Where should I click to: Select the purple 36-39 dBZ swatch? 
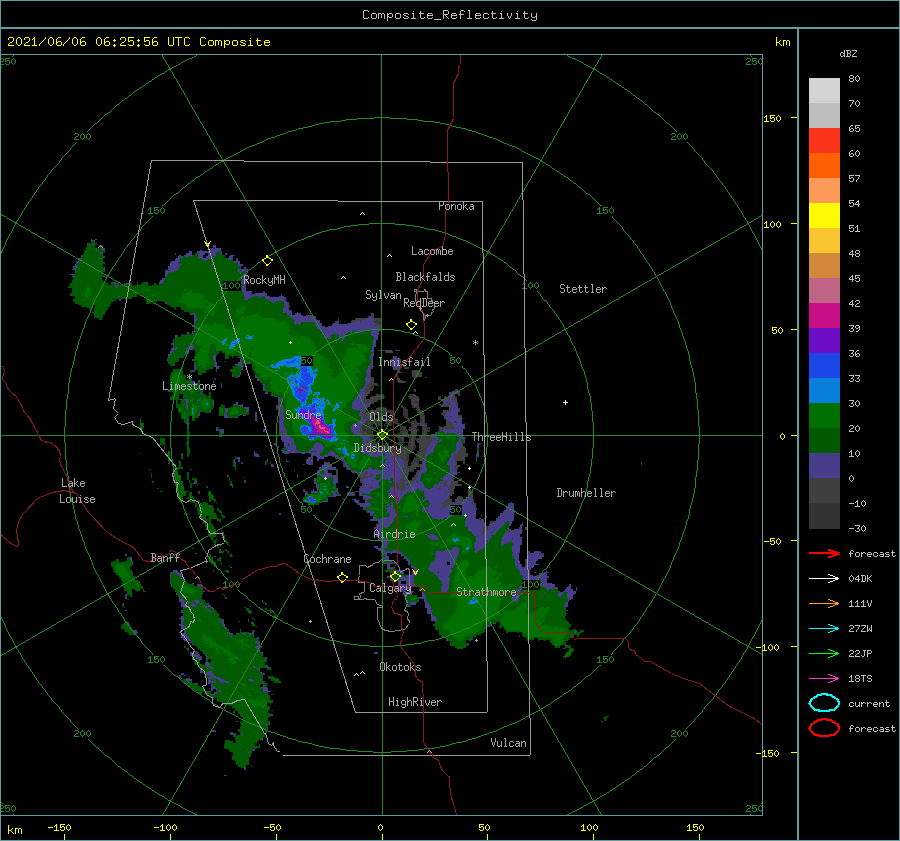click(824, 341)
